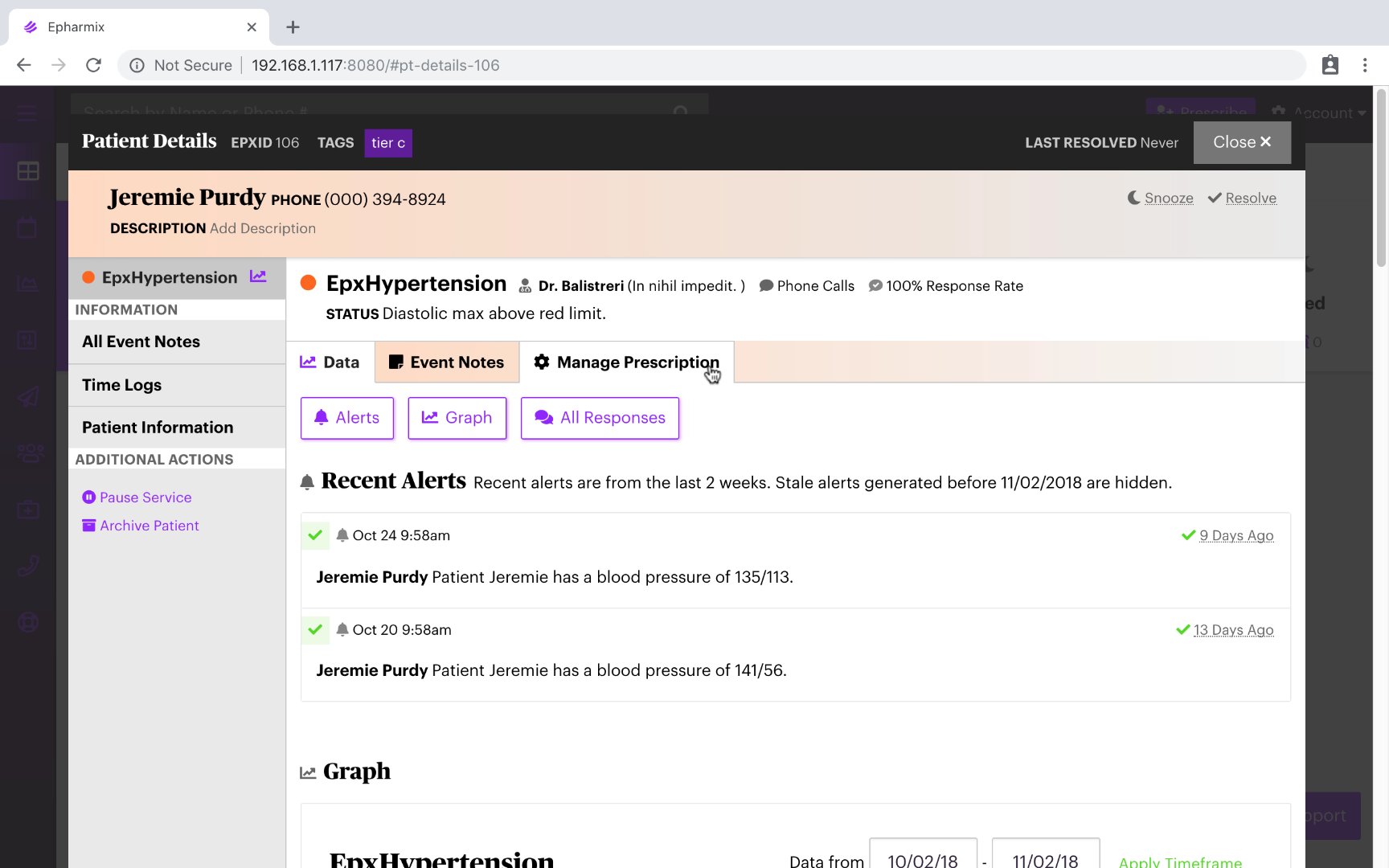Screen dimensions: 1389x868
Task: Go back in browser history
Action: coord(24,65)
